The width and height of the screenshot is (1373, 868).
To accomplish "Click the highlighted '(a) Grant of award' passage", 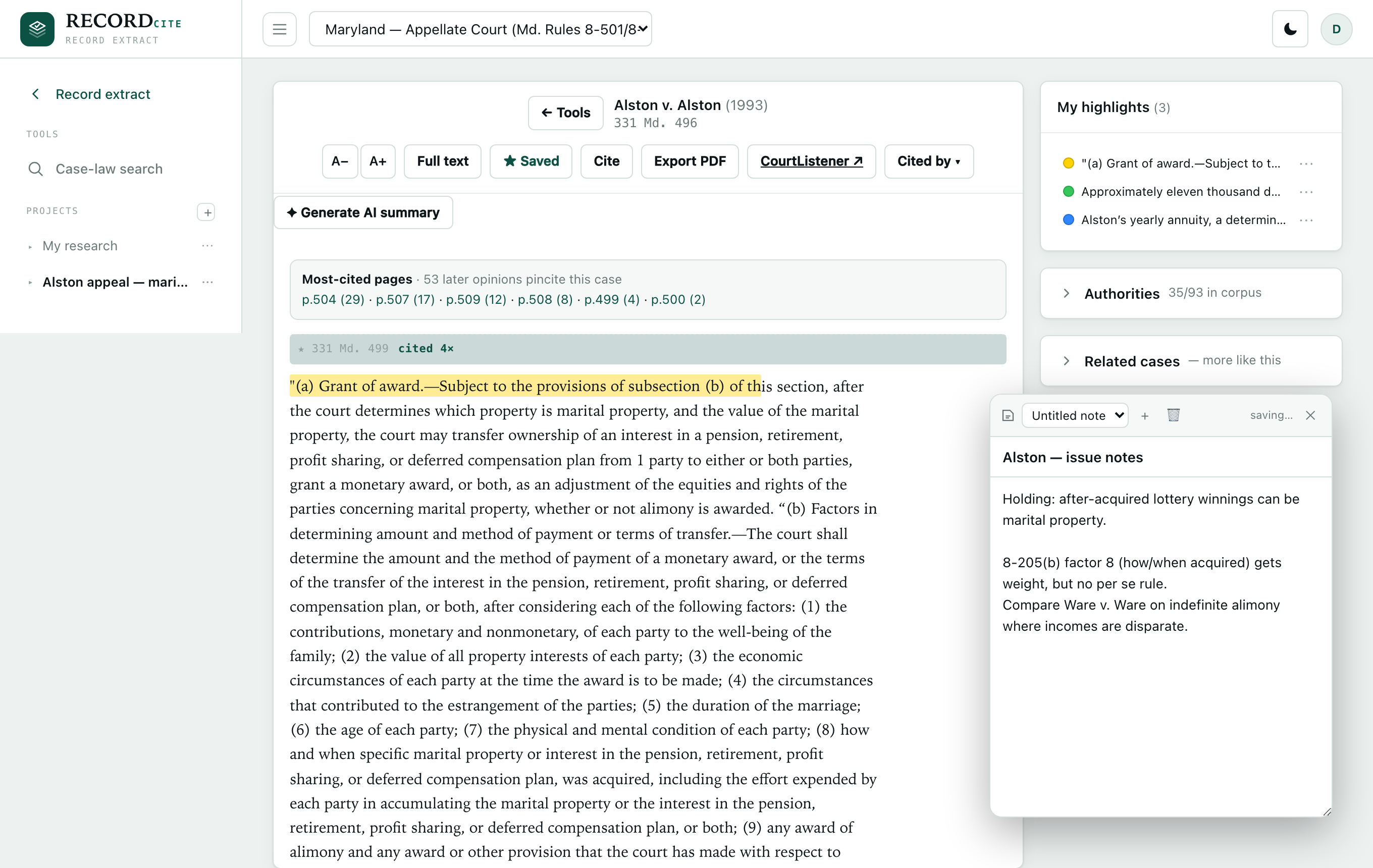I will 525,386.
